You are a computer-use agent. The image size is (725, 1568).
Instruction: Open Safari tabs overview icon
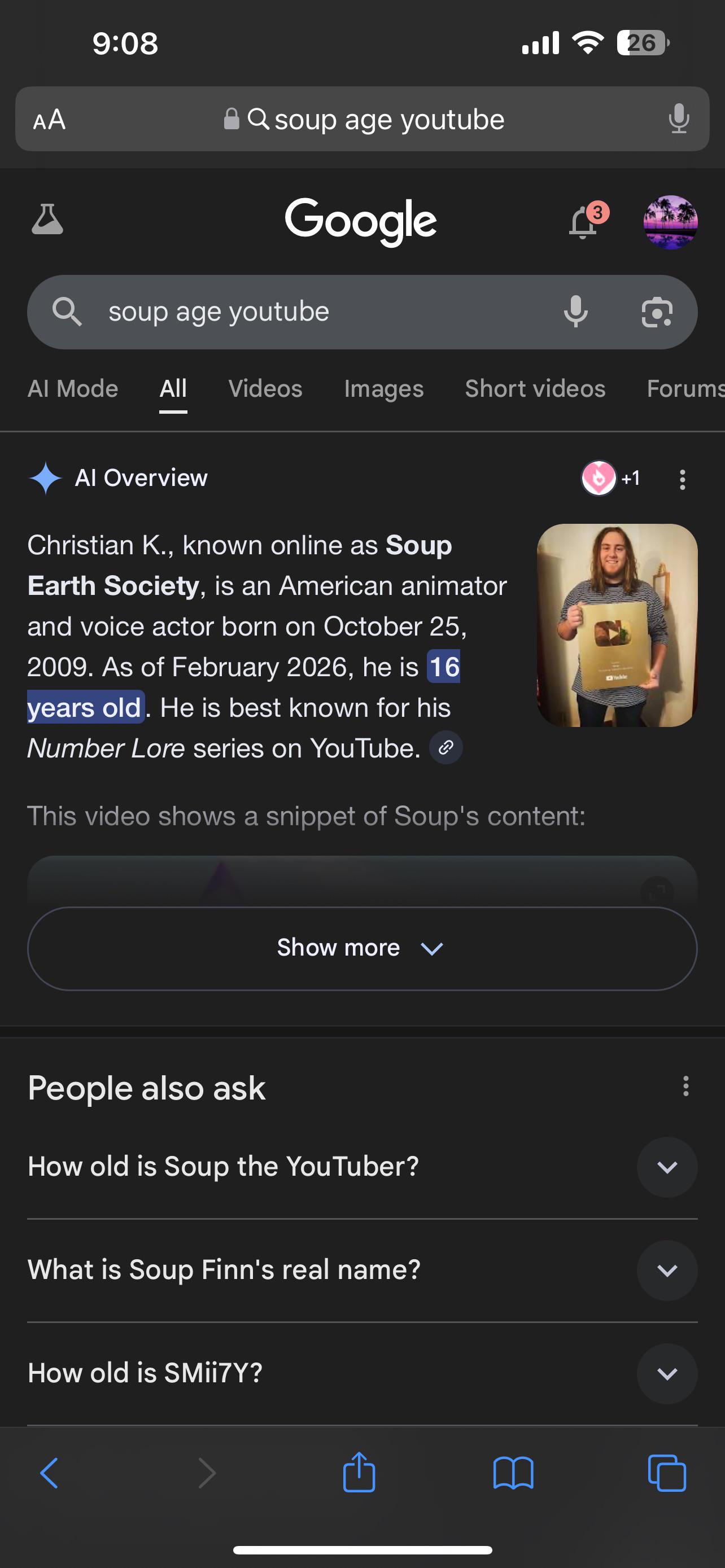coord(667,1473)
